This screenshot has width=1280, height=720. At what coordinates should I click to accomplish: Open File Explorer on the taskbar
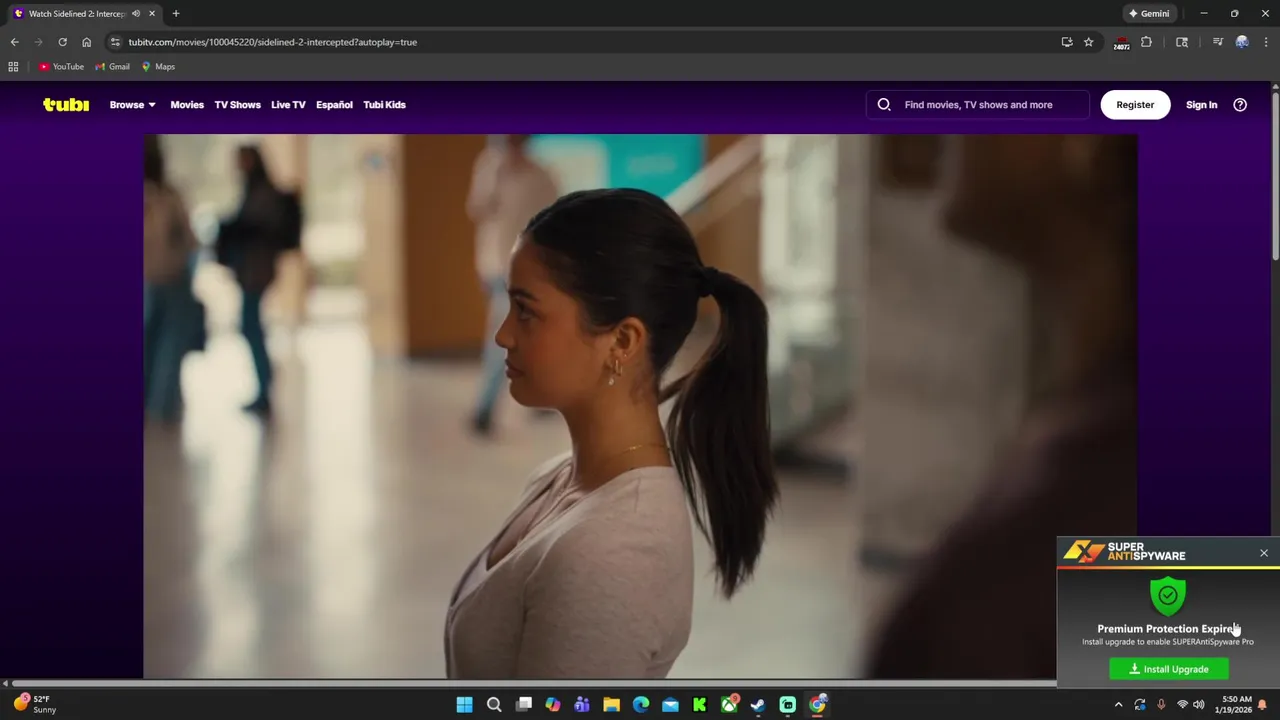tap(612, 705)
